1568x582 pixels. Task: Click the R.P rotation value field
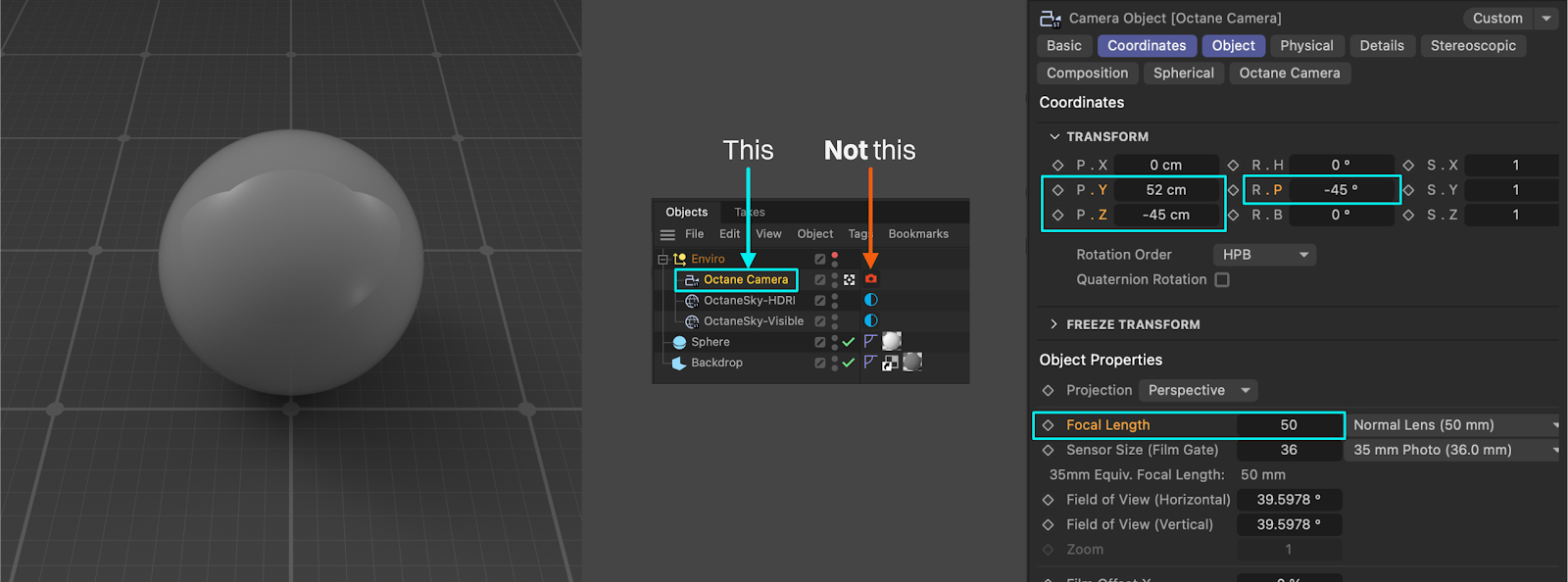click(1341, 190)
